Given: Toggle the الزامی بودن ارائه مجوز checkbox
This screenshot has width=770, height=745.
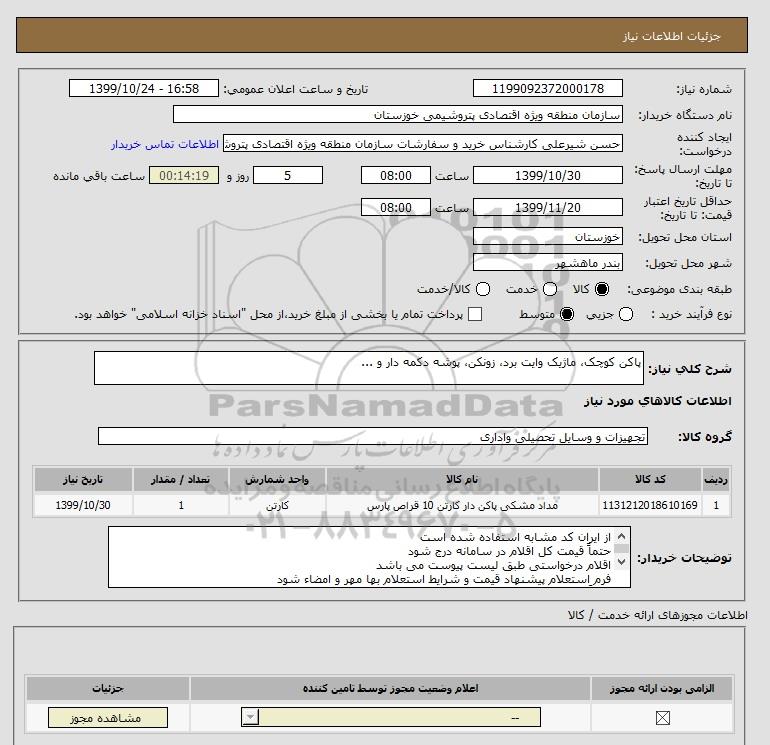Looking at the screenshot, I should click(x=662, y=718).
